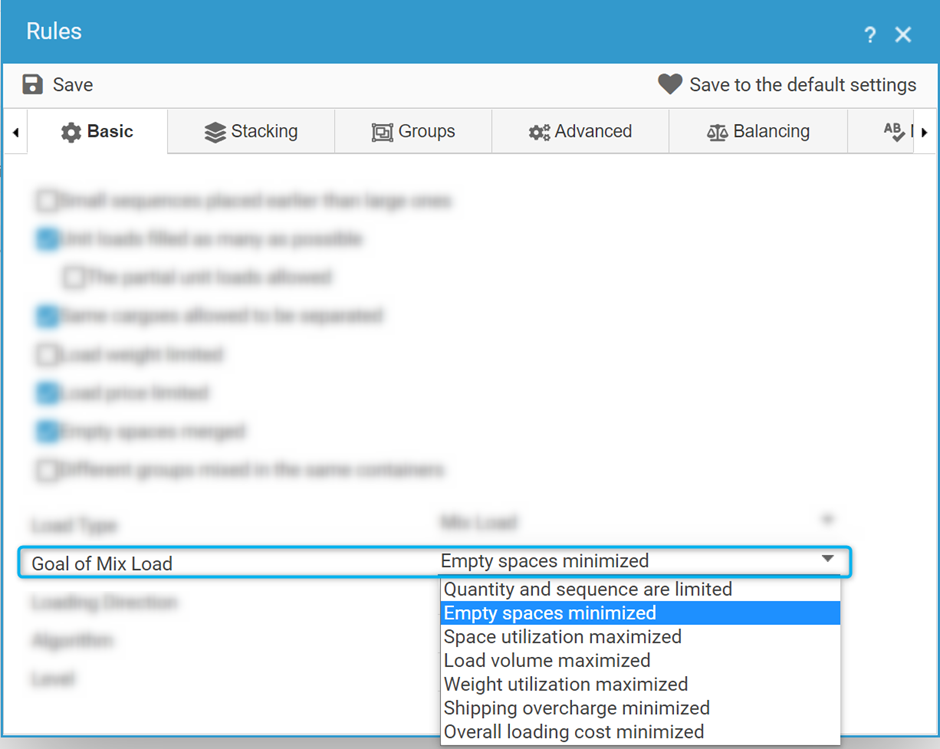Choose 'Overall loading cost minimized' option

640,732
